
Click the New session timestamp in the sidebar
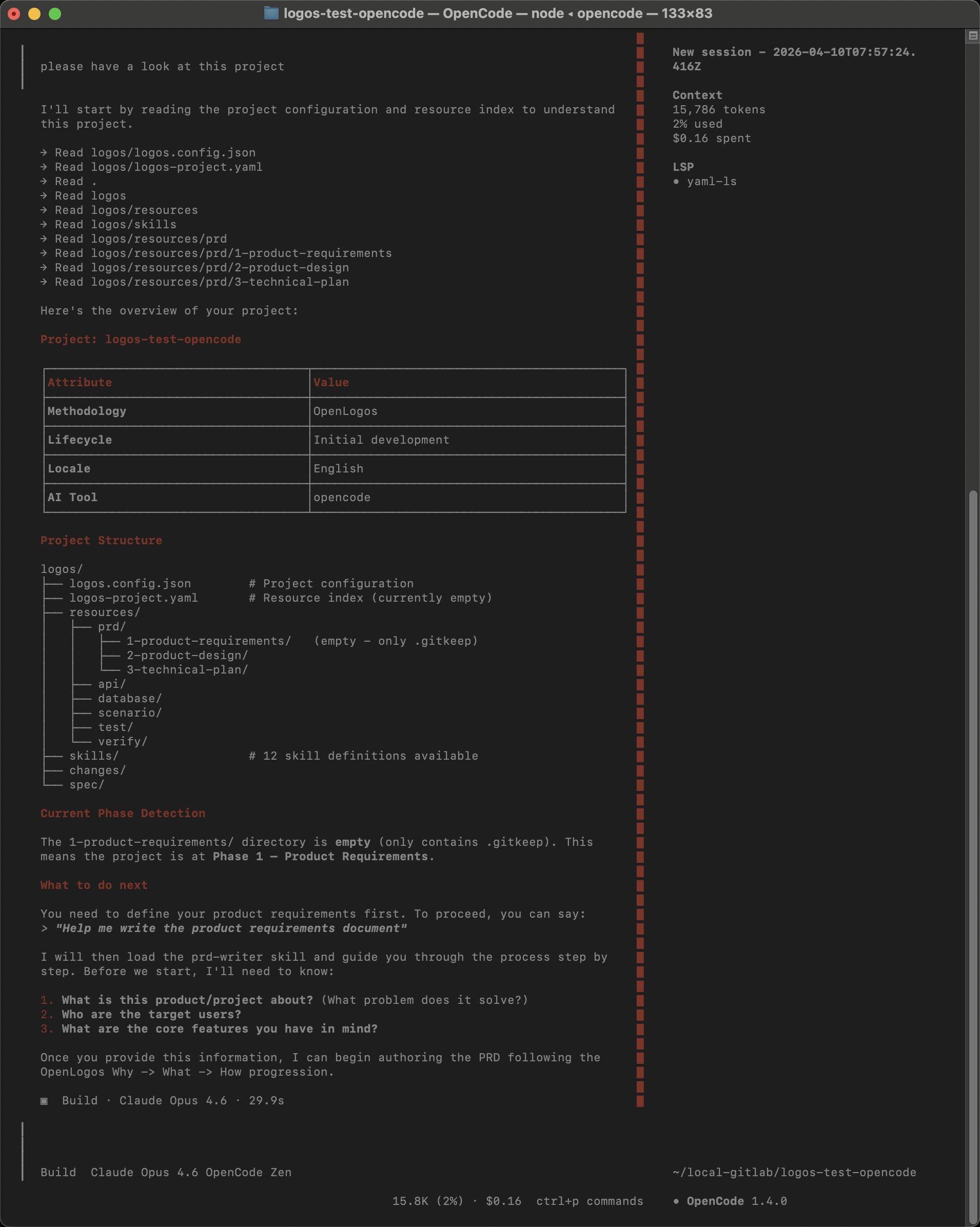tap(794, 52)
